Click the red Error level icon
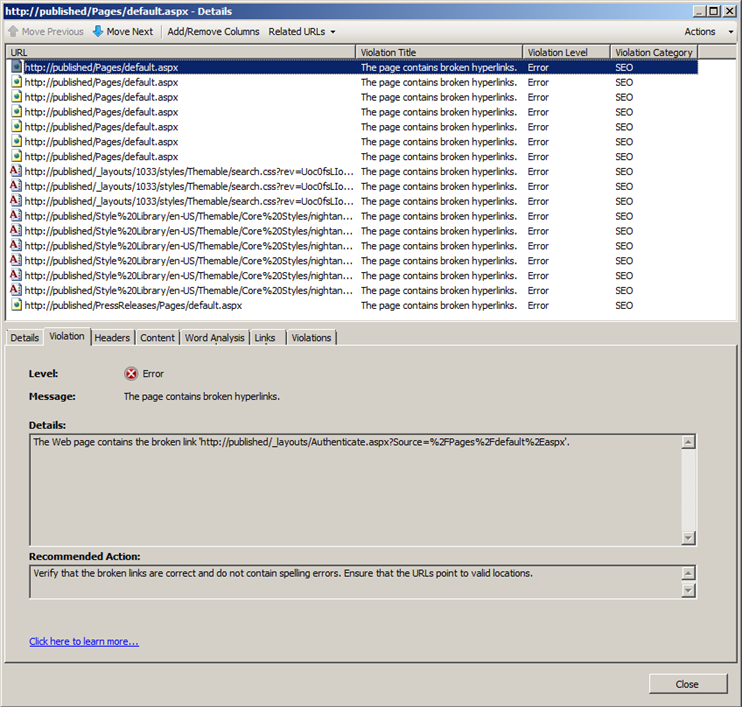Image resolution: width=742 pixels, height=707 pixels. click(131, 374)
